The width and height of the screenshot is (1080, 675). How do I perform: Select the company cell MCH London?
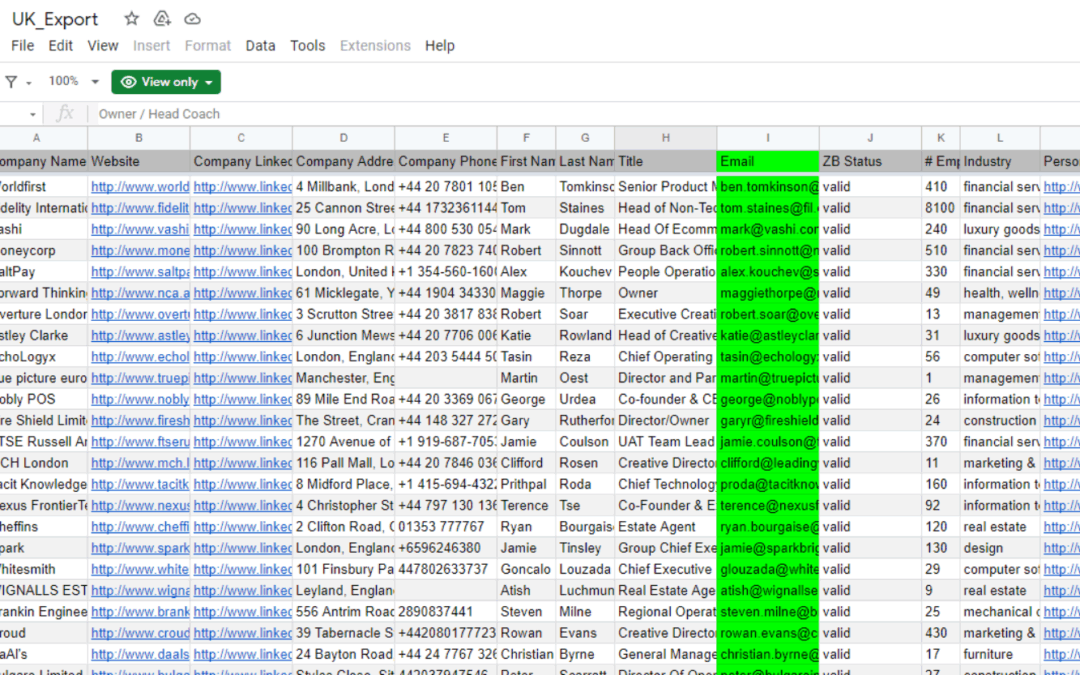click(43, 463)
